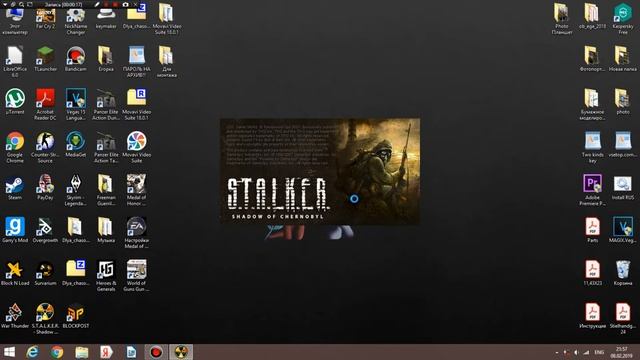
Task: Select the Stielhandg... 24 PDF file
Action: point(623,318)
